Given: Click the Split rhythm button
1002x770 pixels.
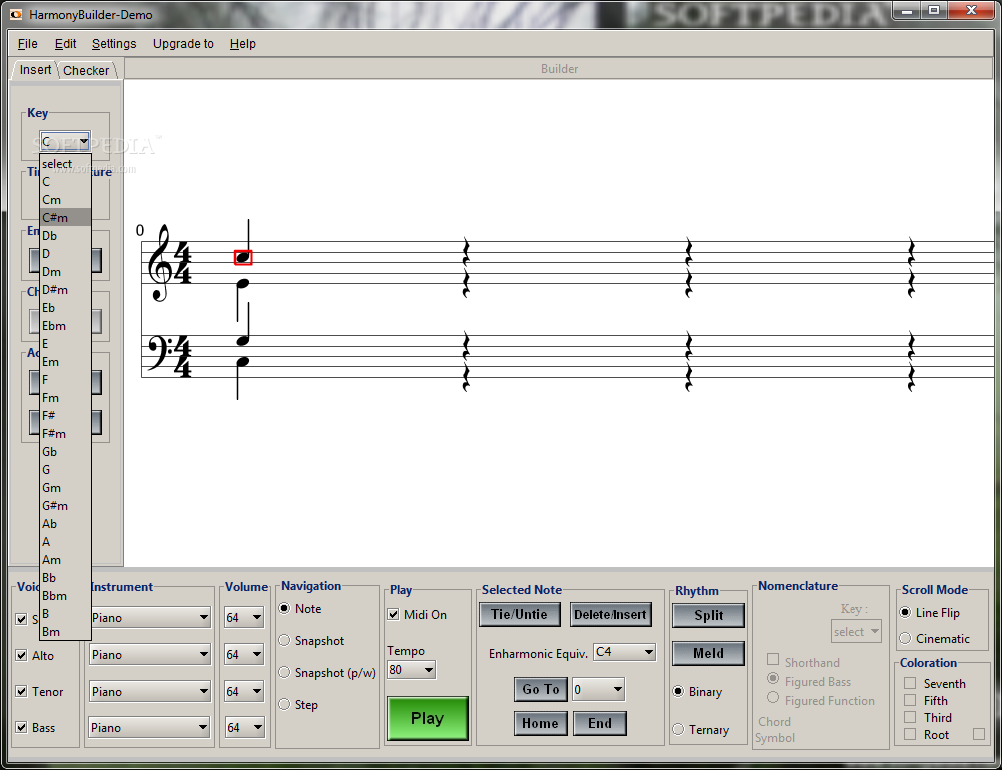Looking at the screenshot, I should 709,615.
